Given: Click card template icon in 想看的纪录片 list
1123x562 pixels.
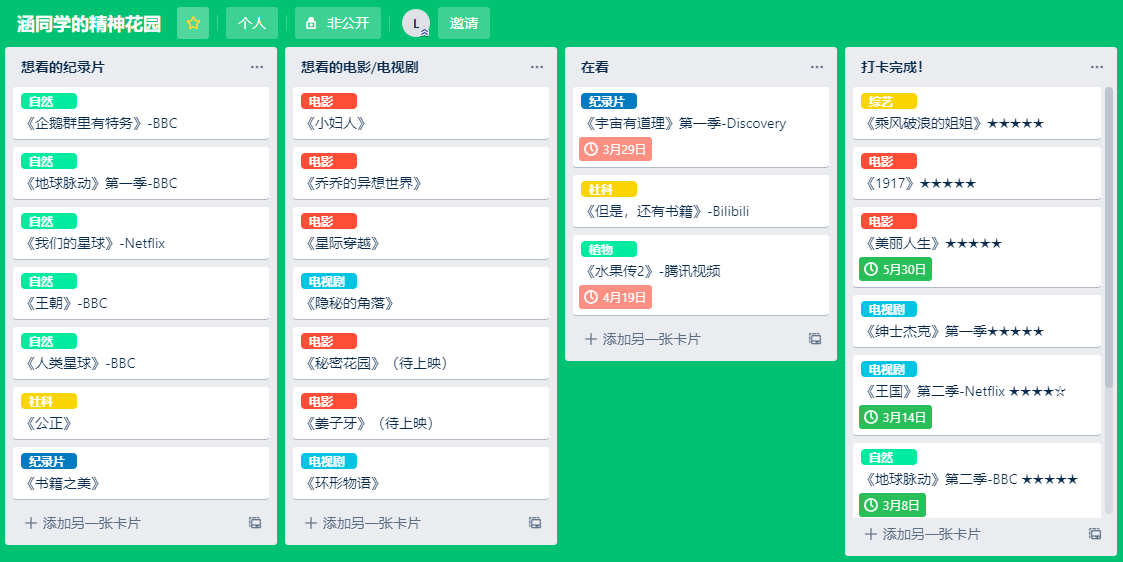Looking at the screenshot, I should [x=255, y=523].
